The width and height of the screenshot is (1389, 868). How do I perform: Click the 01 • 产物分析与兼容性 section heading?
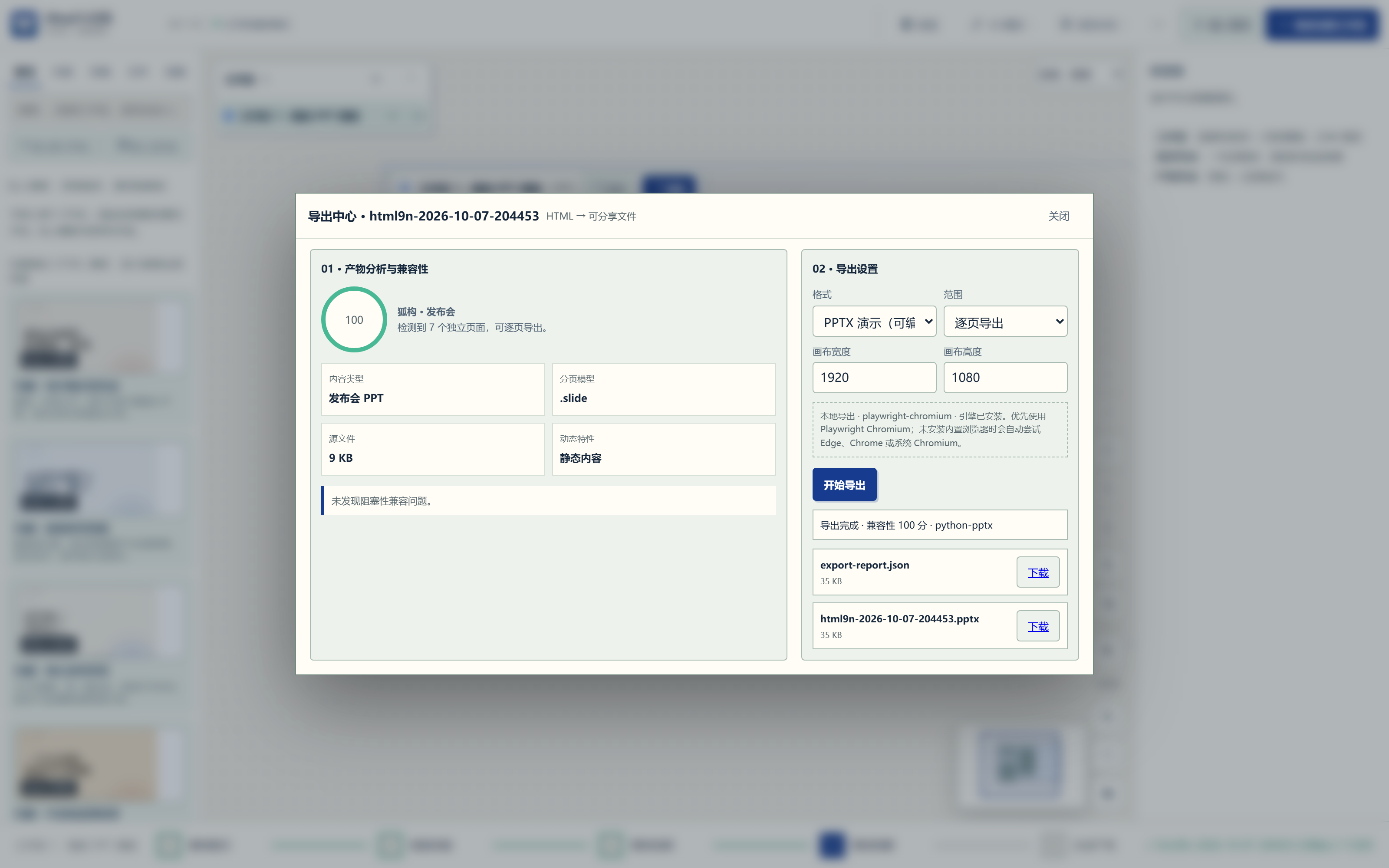(x=374, y=269)
